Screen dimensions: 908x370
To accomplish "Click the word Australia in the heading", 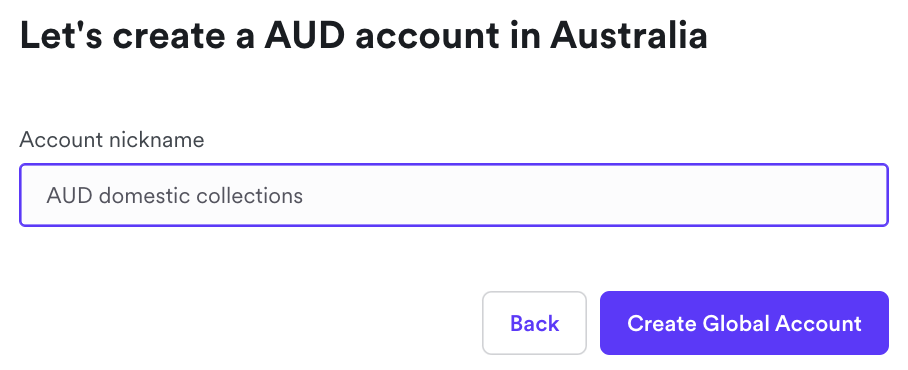I will coord(628,35).
